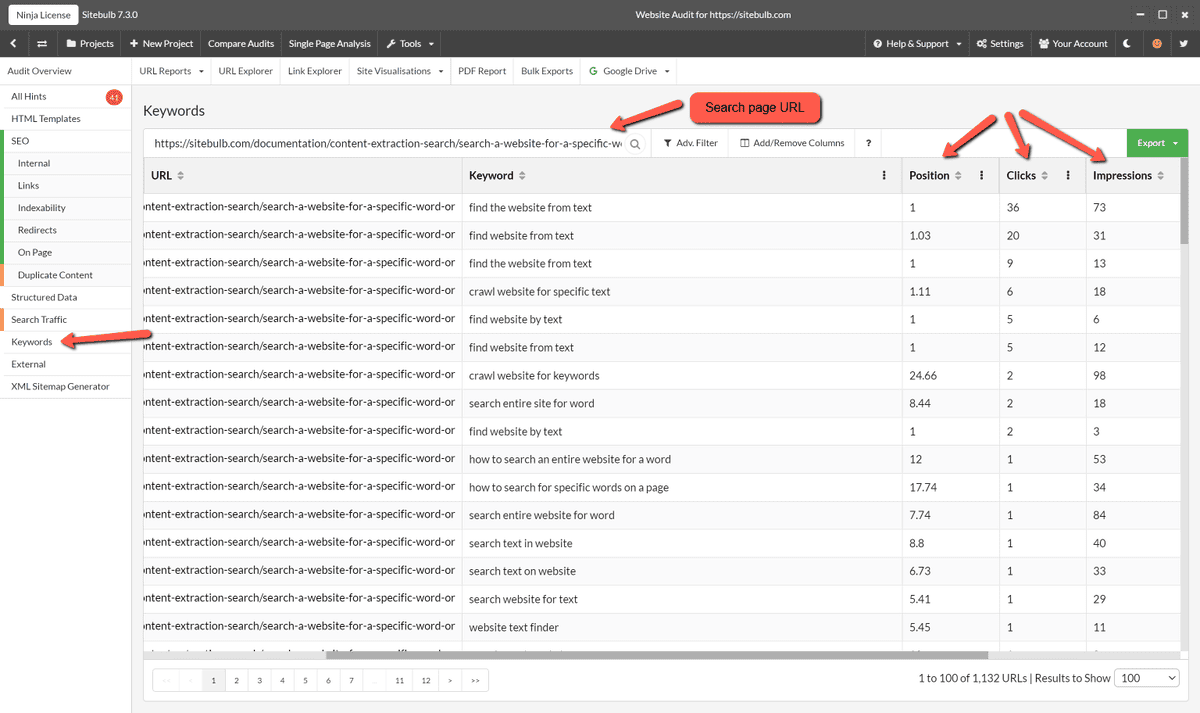Expand URL Reports dropdown

[171, 71]
